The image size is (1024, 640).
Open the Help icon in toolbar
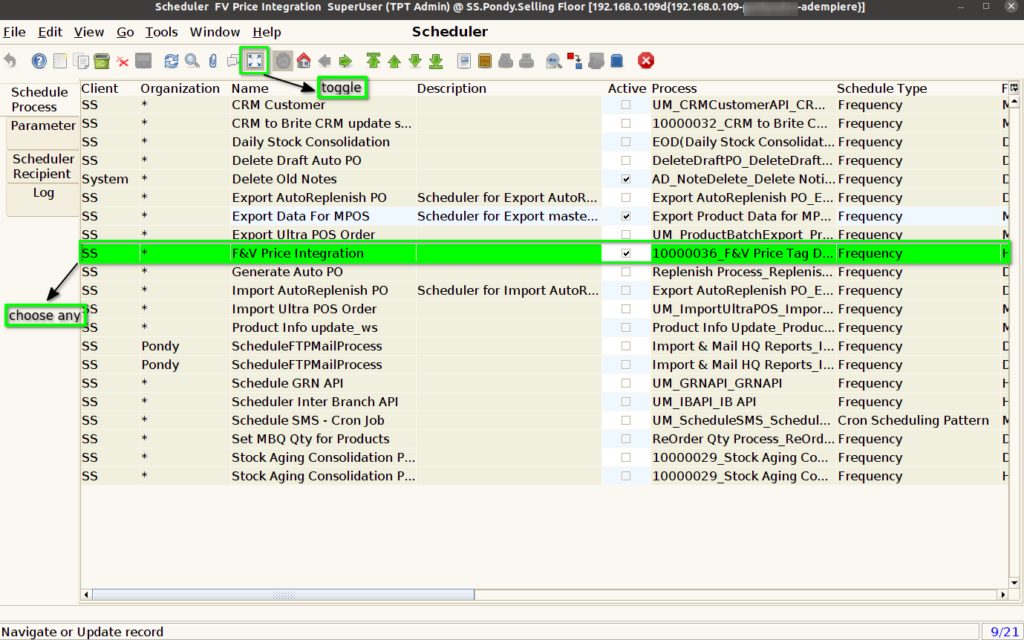click(39, 61)
